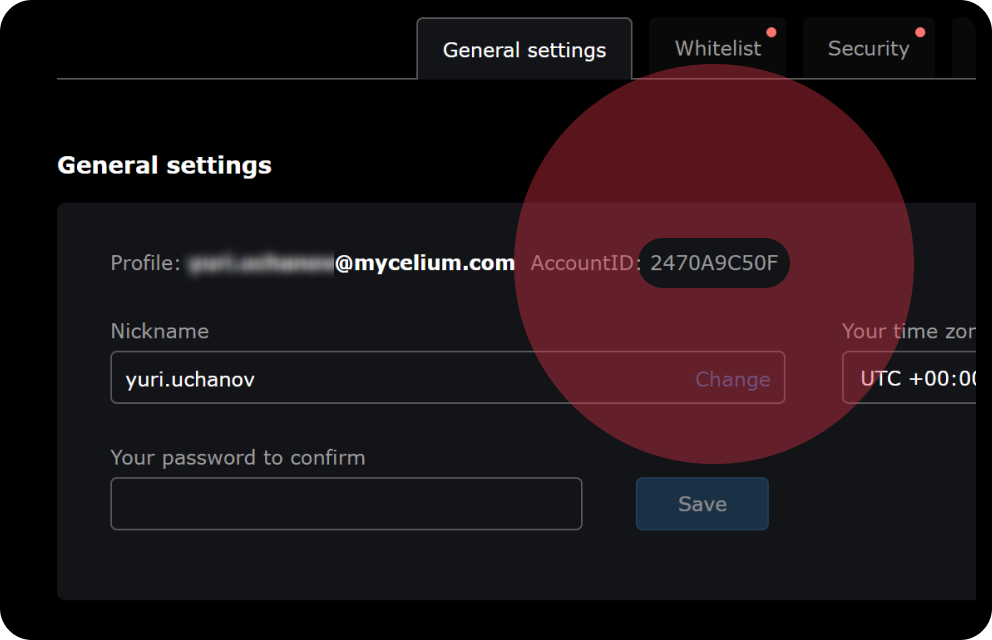
Task: Click the partially visible tab after Security
Action: point(964,48)
